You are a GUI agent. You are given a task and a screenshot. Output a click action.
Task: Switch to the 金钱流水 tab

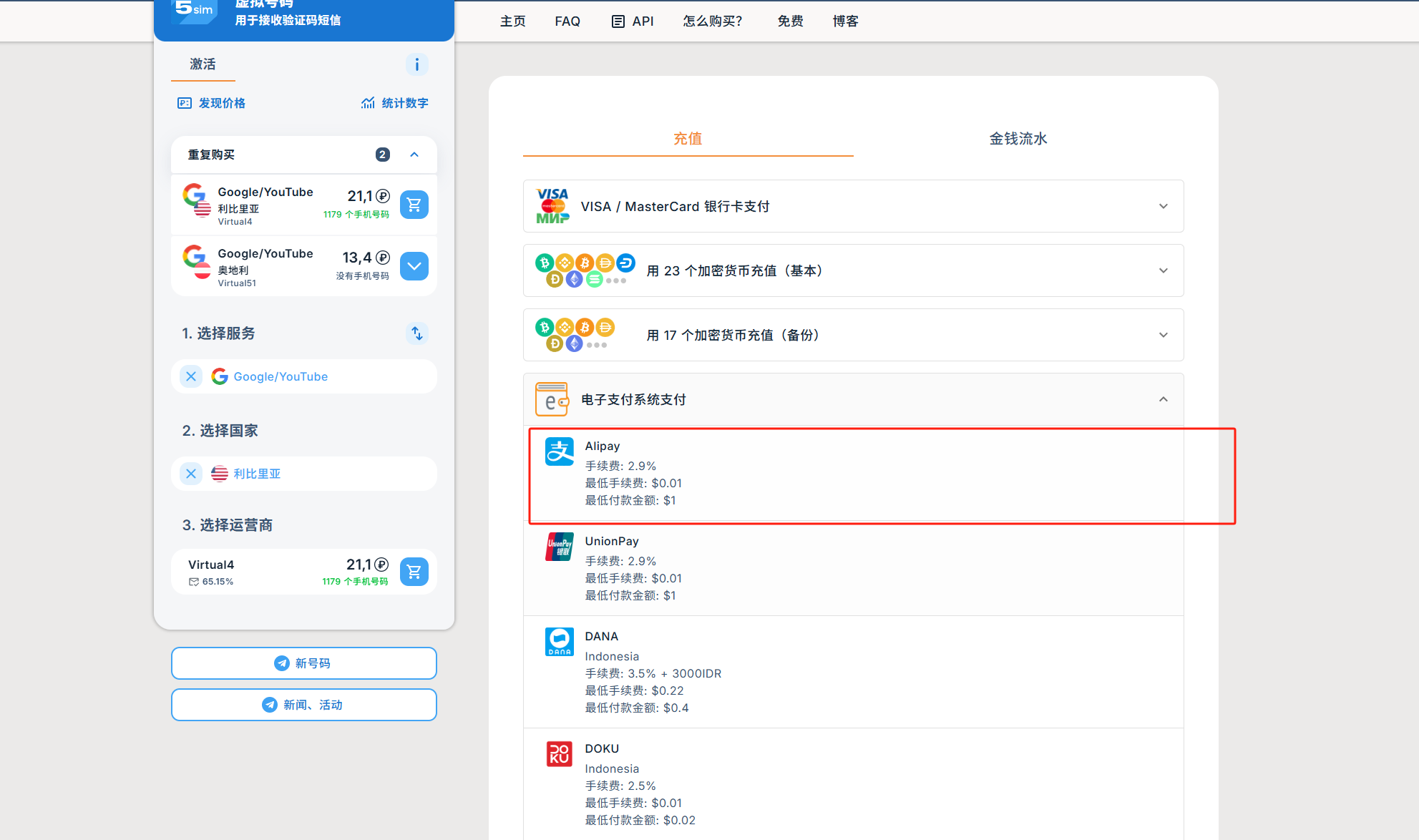(1018, 139)
